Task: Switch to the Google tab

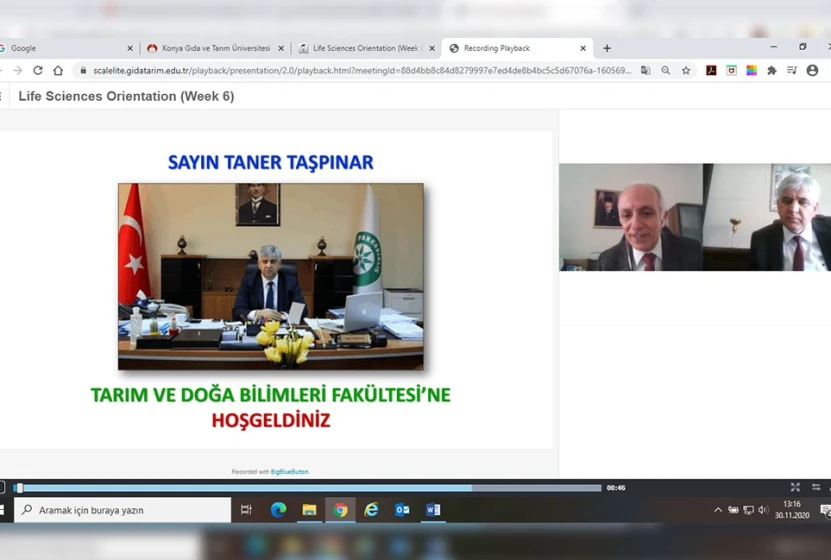Action: 60,48
